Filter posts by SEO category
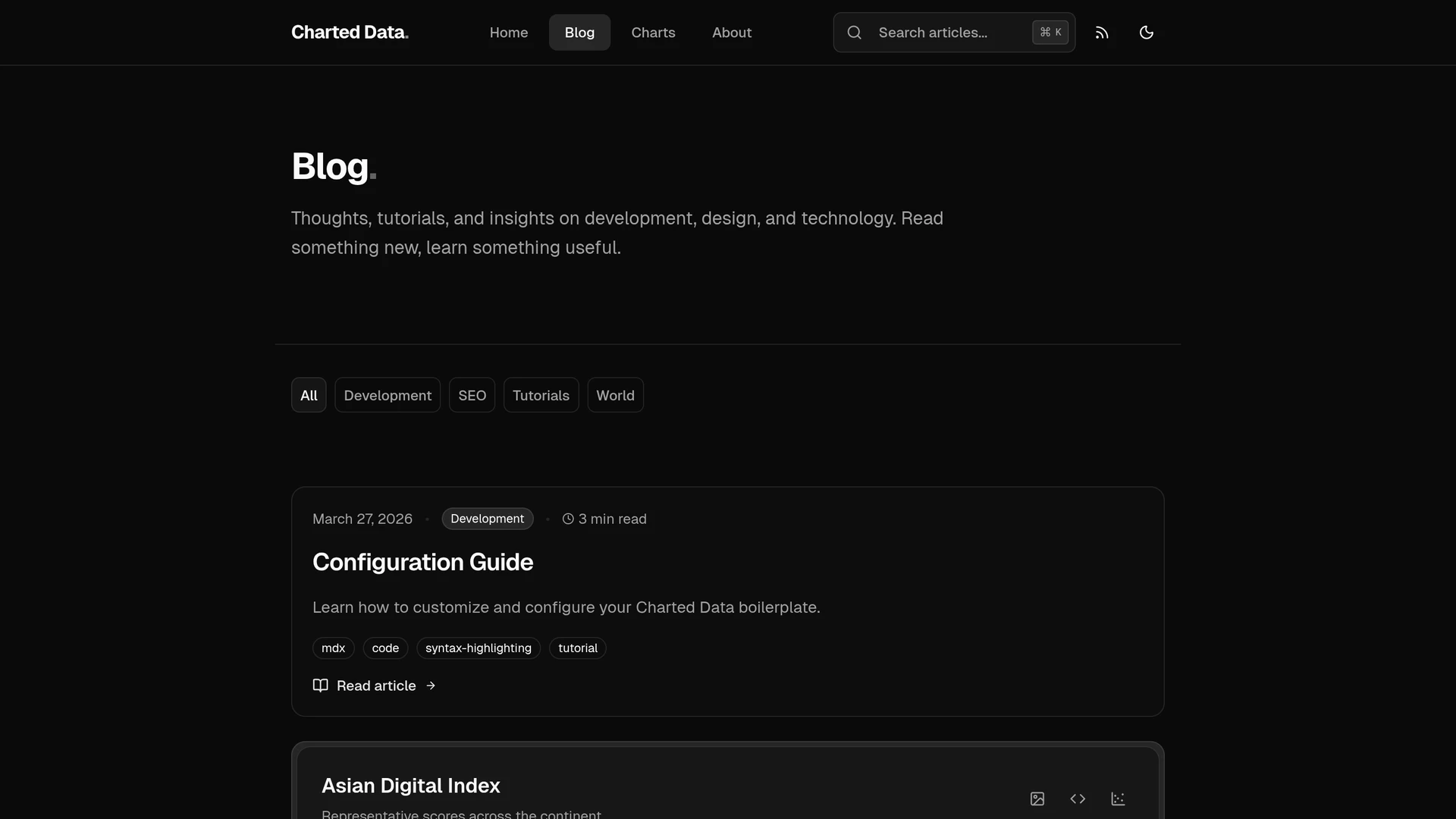The image size is (1456, 819). [472, 395]
